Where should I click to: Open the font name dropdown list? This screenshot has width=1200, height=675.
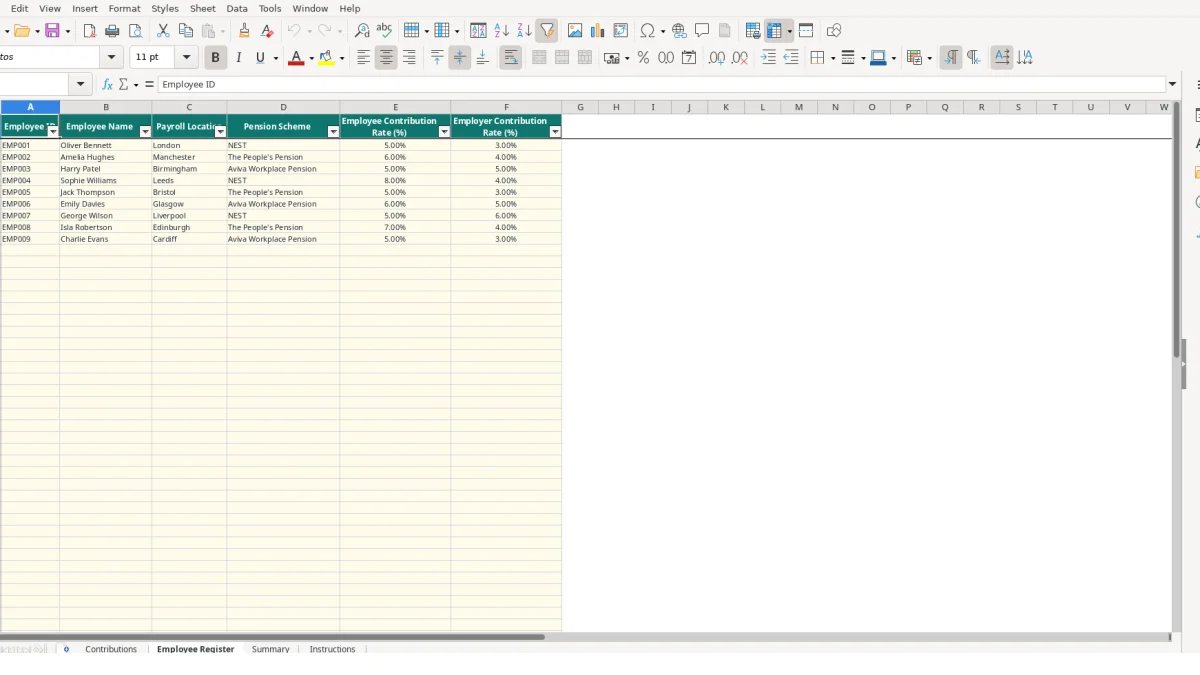click(x=112, y=58)
